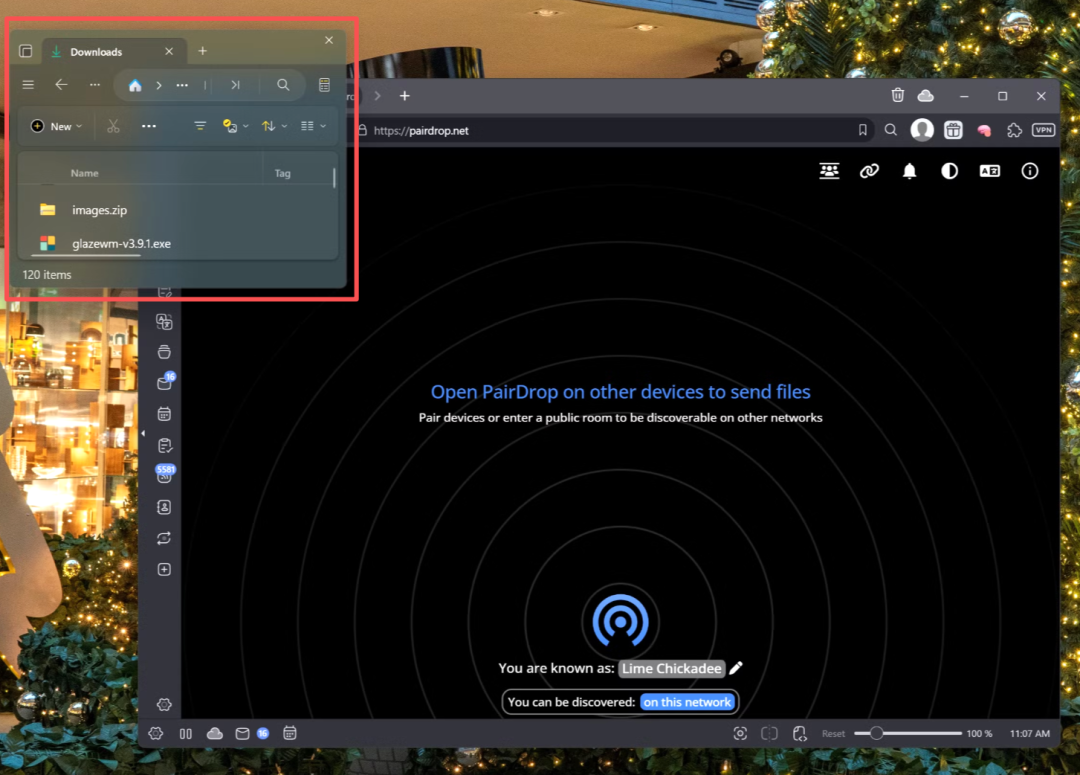The width and height of the screenshot is (1080, 775).
Task: Open the Calendar panel in browser sidebar
Action: tap(164, 414)
